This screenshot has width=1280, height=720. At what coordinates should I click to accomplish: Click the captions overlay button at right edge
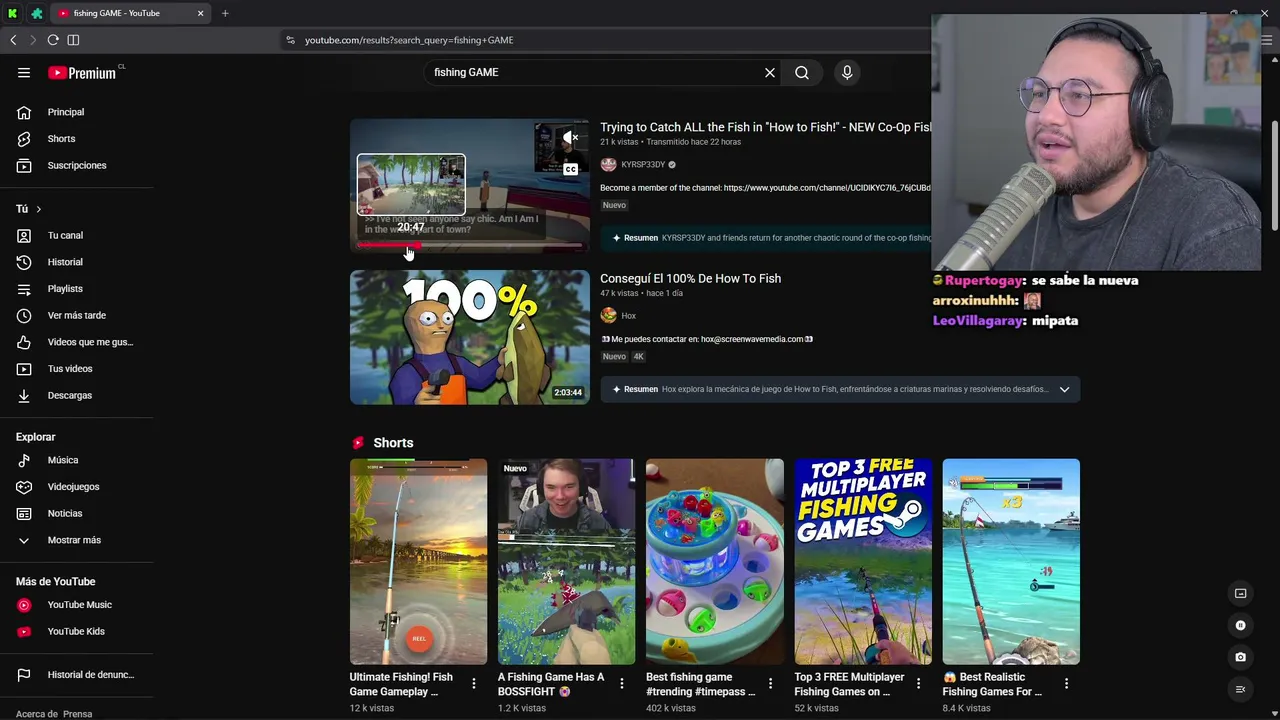(x=1241, y=594)
